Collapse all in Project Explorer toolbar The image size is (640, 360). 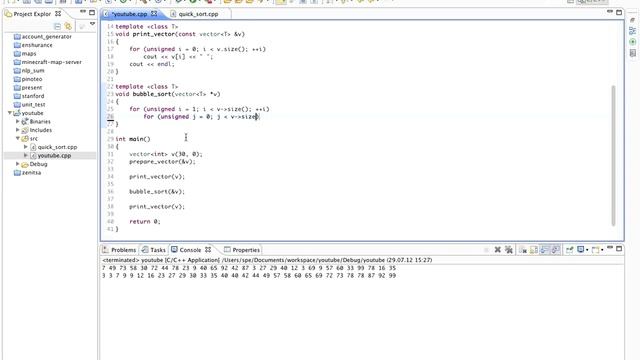click(x=58, y=27)
